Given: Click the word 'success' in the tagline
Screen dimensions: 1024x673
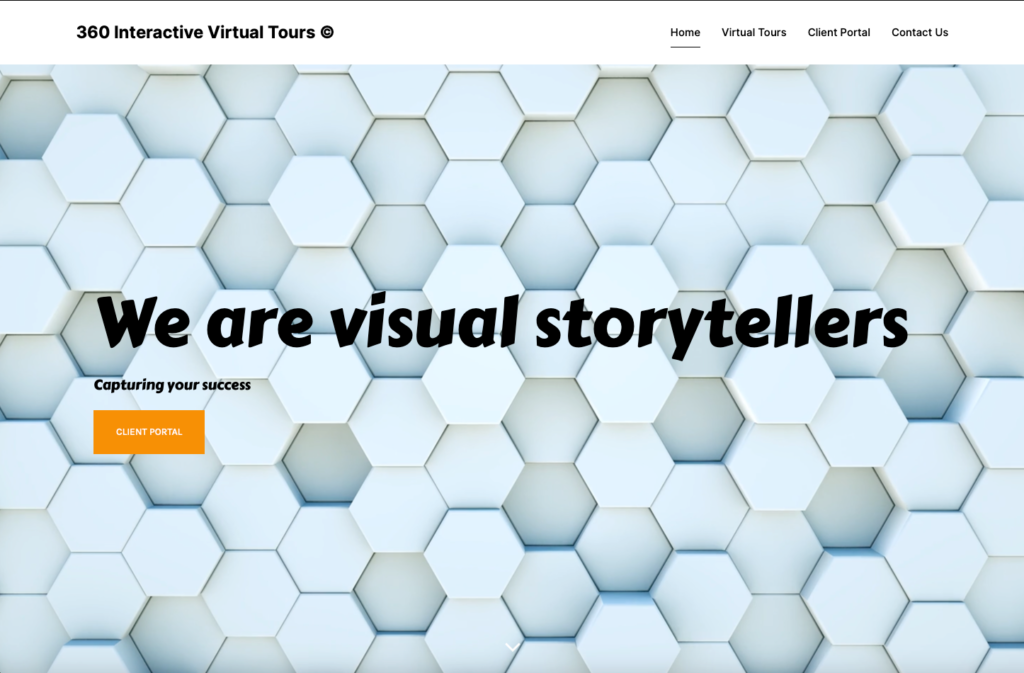Looking at the screenshot, I should point(225,385).
